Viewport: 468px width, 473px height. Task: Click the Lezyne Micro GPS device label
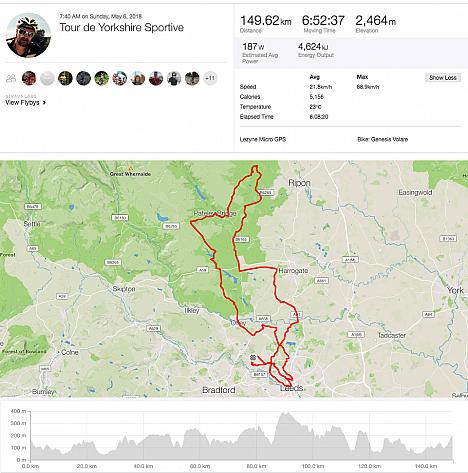pyautogui.click(x=263, y=139)
